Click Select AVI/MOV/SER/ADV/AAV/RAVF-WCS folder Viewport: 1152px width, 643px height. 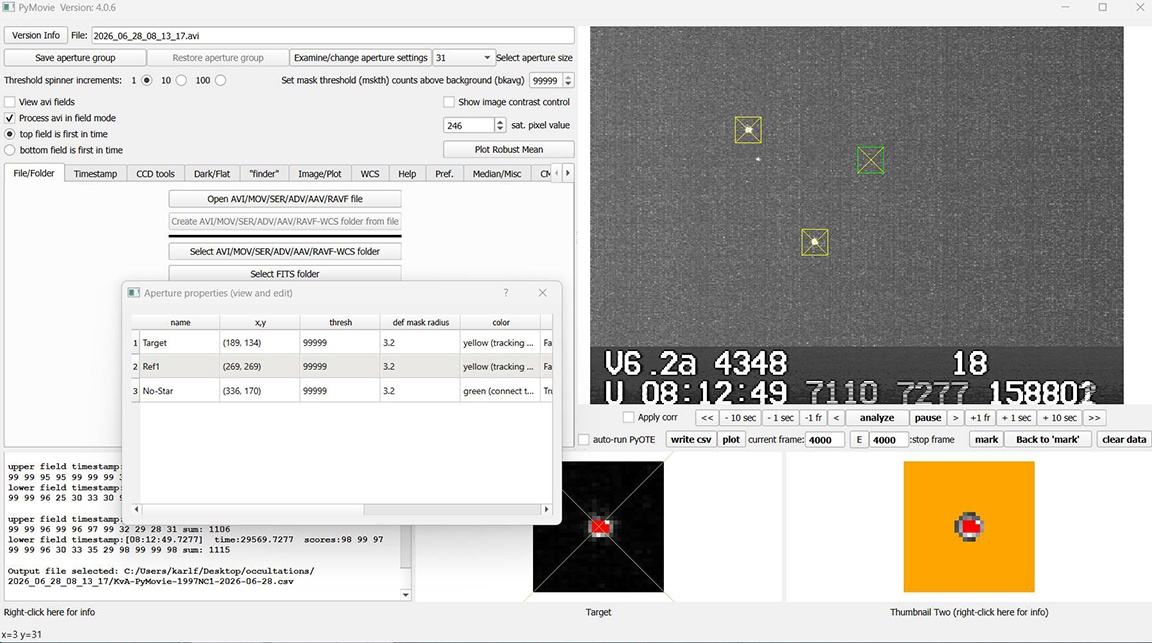tap(285, 251)
